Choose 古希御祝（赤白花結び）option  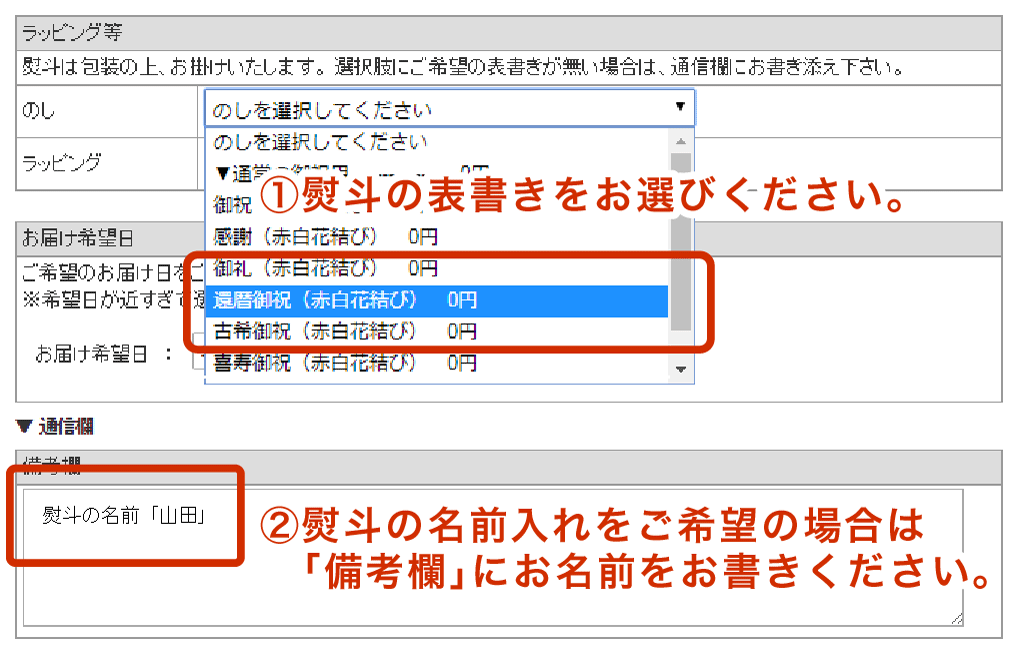pos(437,331)
